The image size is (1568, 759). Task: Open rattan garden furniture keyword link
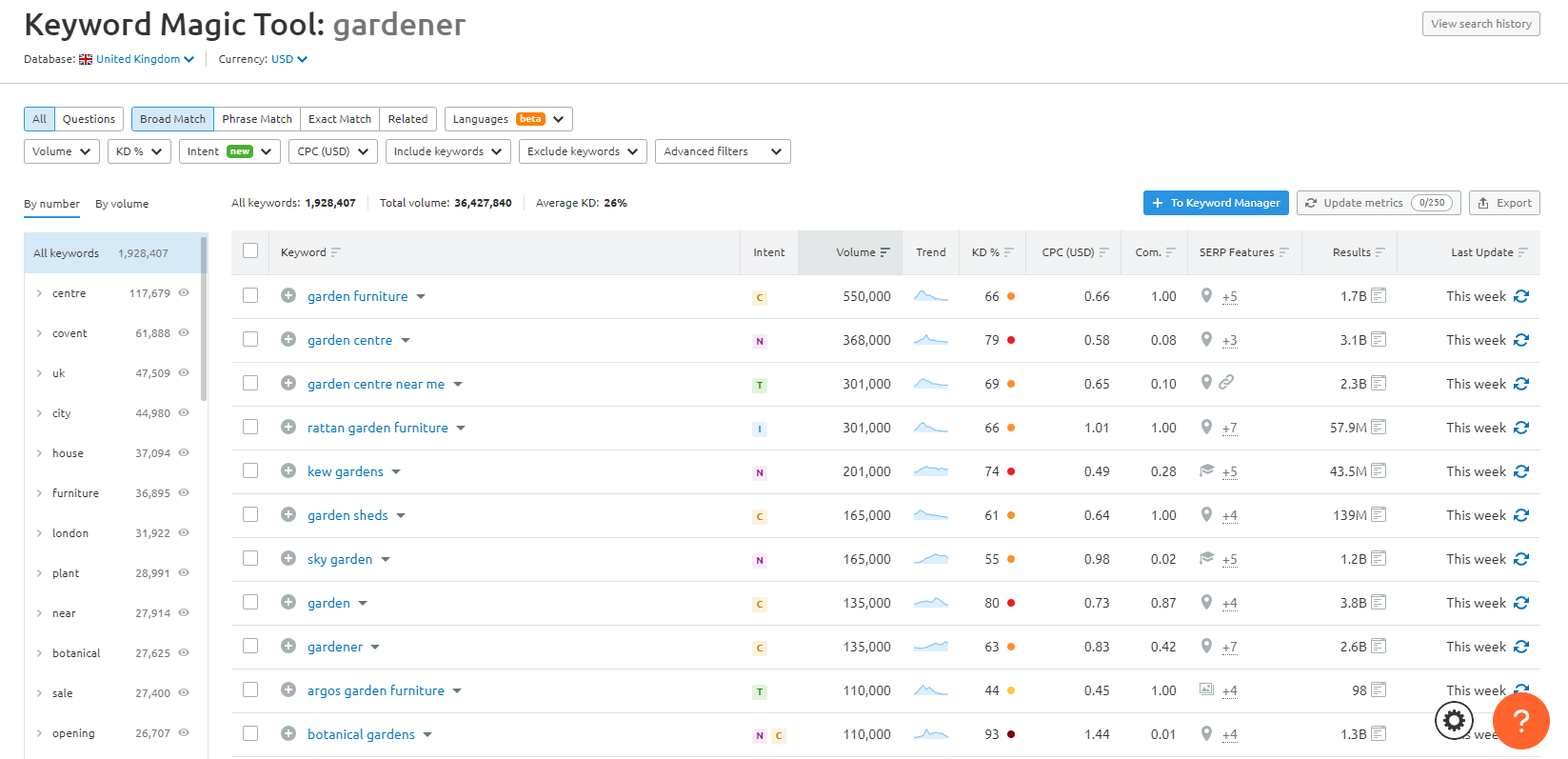click(378, 428)
